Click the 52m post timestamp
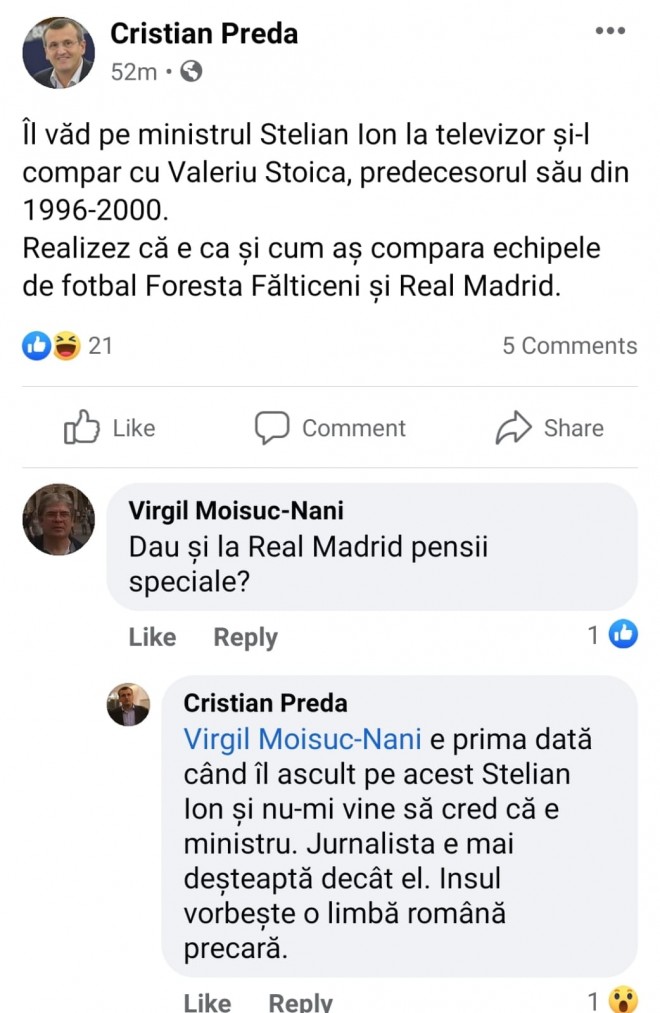 click(133, 72)
